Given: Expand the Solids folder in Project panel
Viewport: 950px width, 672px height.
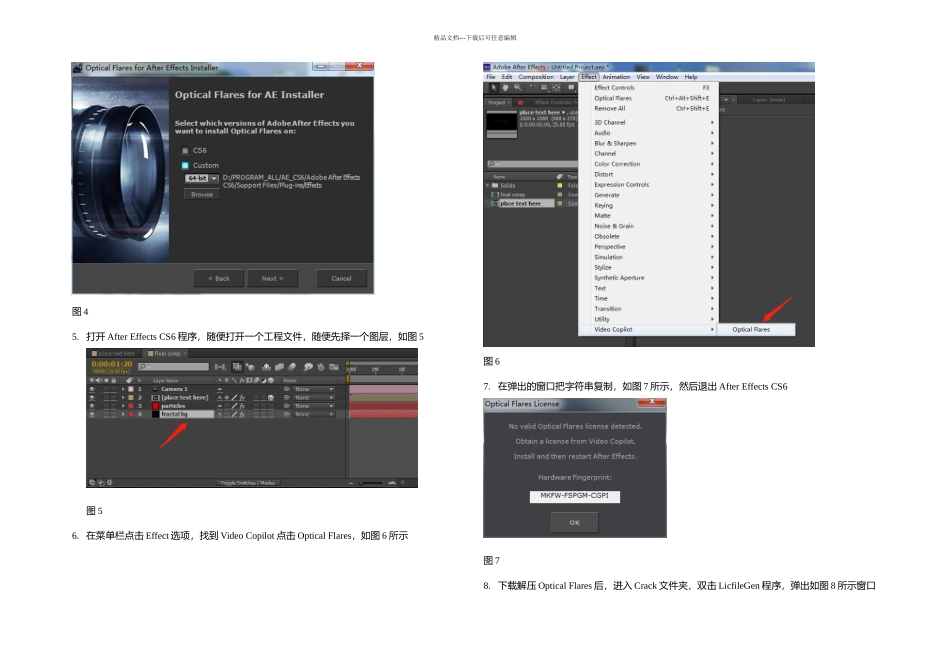Looking at the screenshot, I should point(487,185).
